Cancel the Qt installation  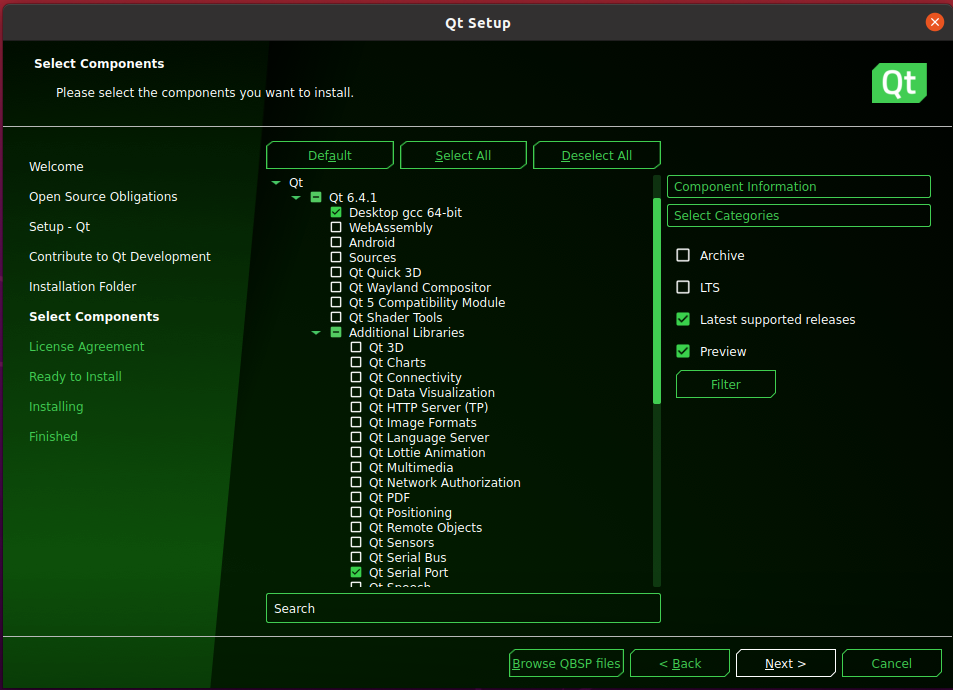tap(892, 663)
